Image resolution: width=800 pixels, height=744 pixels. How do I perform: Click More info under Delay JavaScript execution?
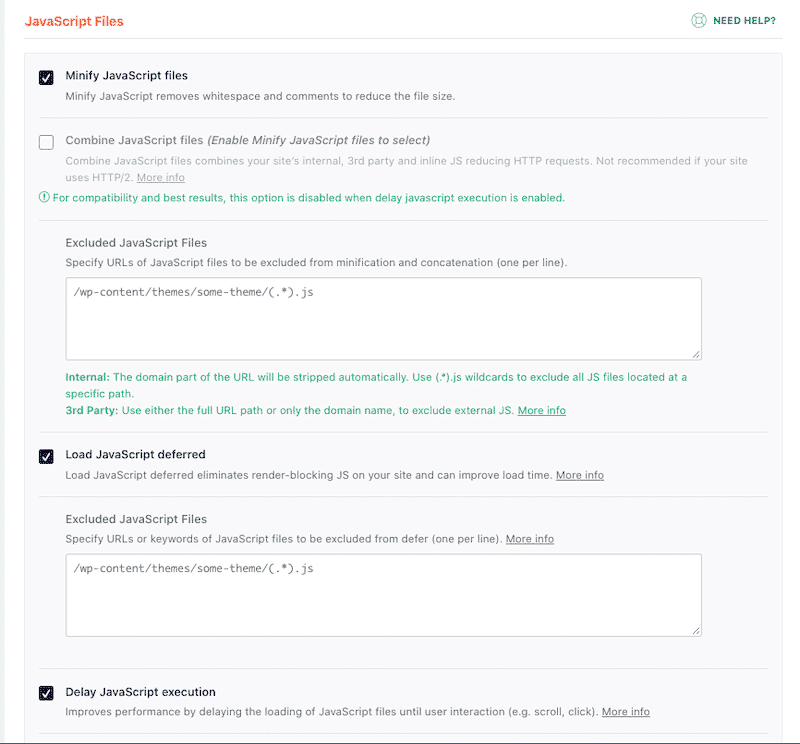626,711
